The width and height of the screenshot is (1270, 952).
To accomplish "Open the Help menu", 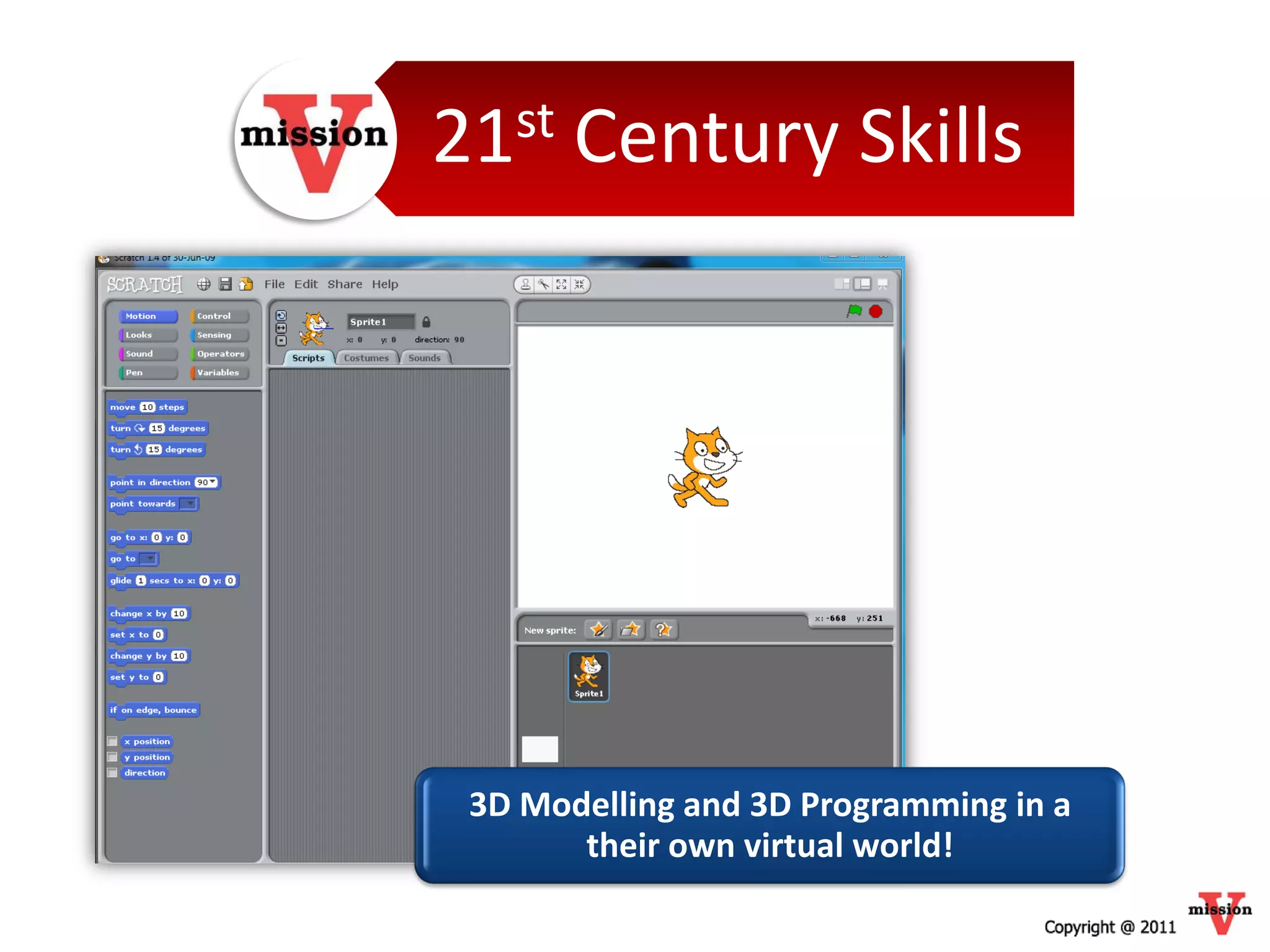I will (x=385, y=284).
